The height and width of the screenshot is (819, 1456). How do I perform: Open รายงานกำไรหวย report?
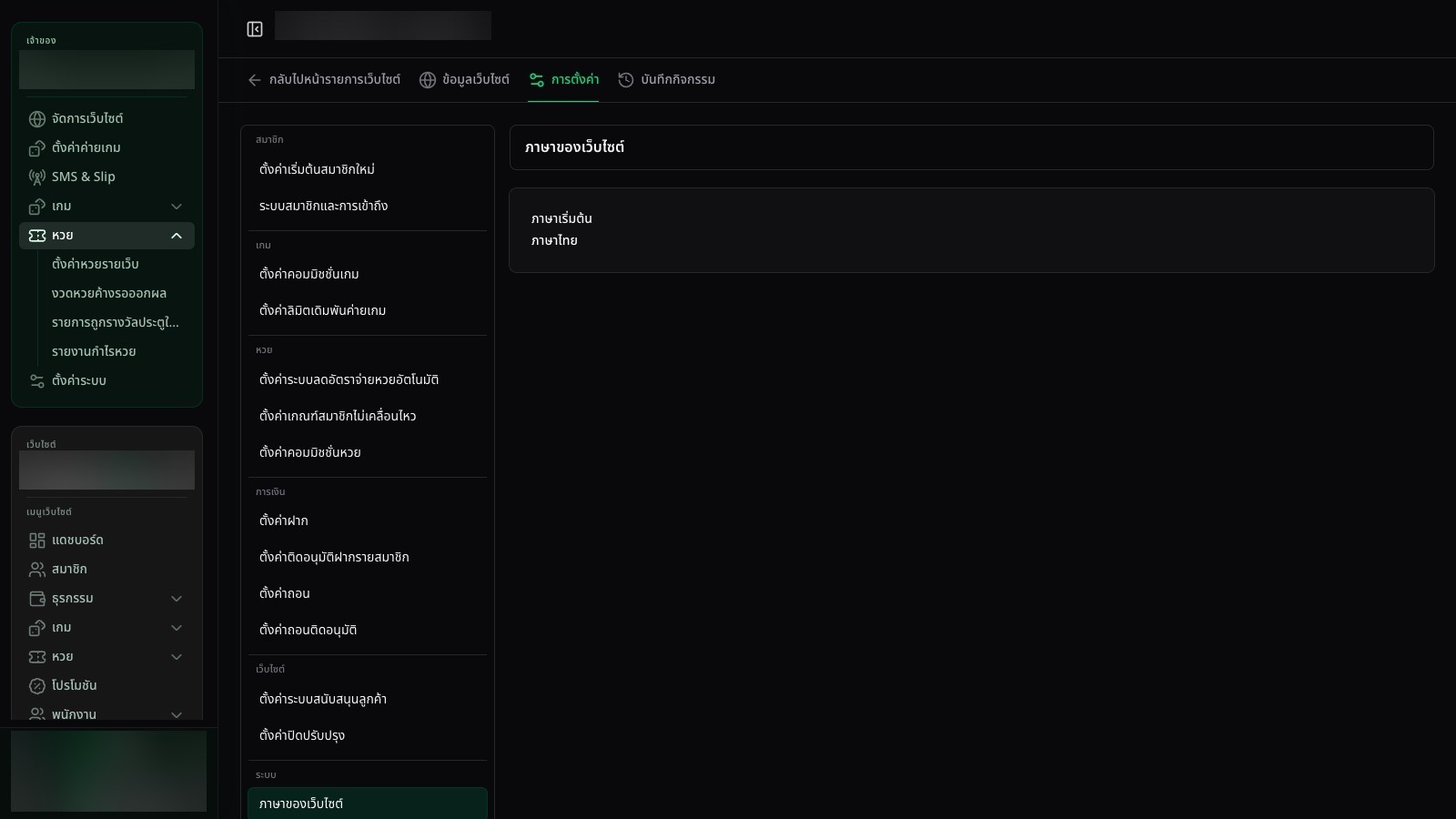(94, 351)
